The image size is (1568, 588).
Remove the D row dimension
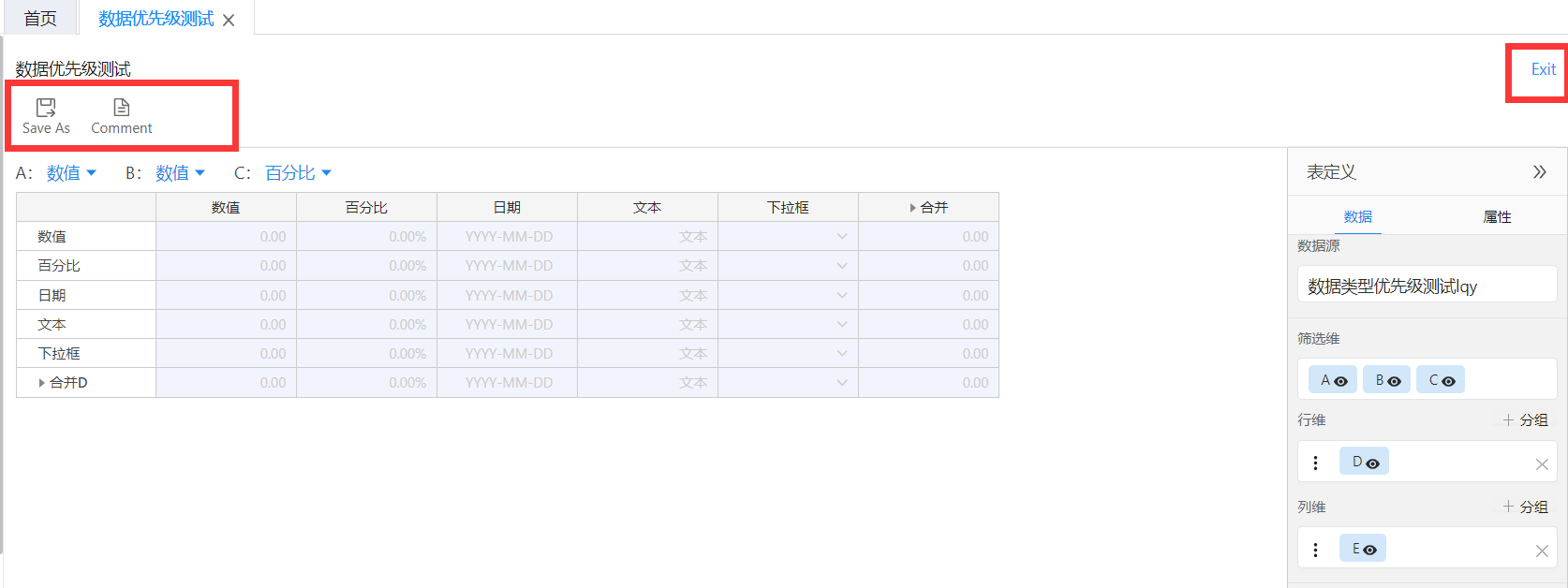tap(1542, 463)
